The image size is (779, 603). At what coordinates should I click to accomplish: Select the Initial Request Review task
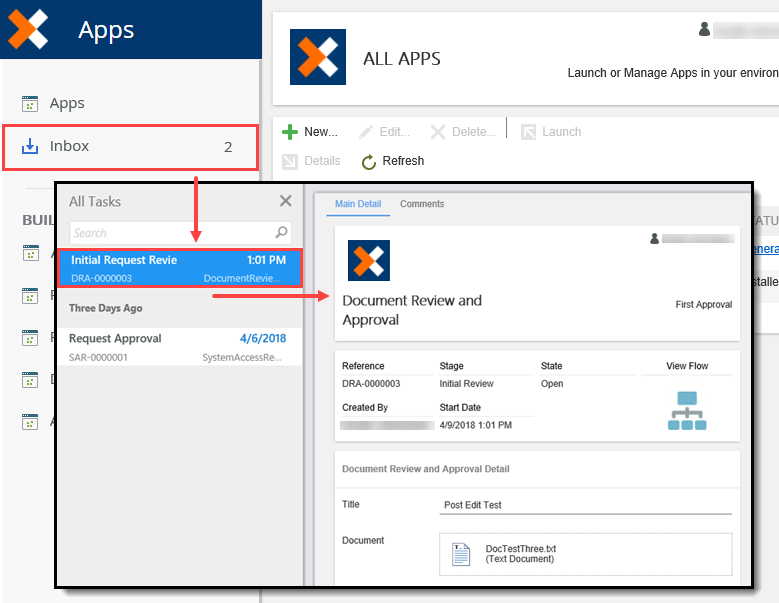(178, 268)
